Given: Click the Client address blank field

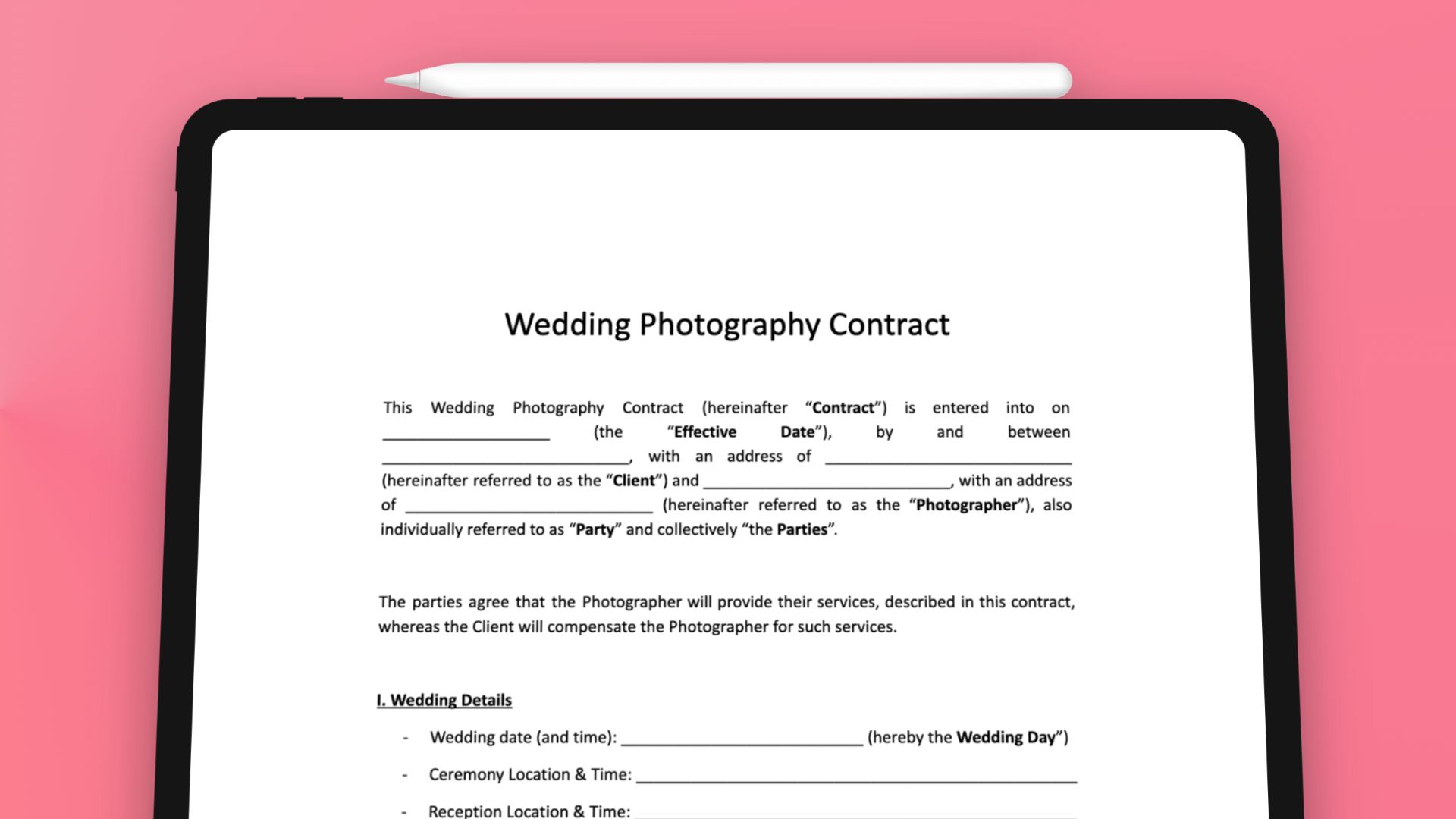Looking at the screenshot, I should point(950,457).
